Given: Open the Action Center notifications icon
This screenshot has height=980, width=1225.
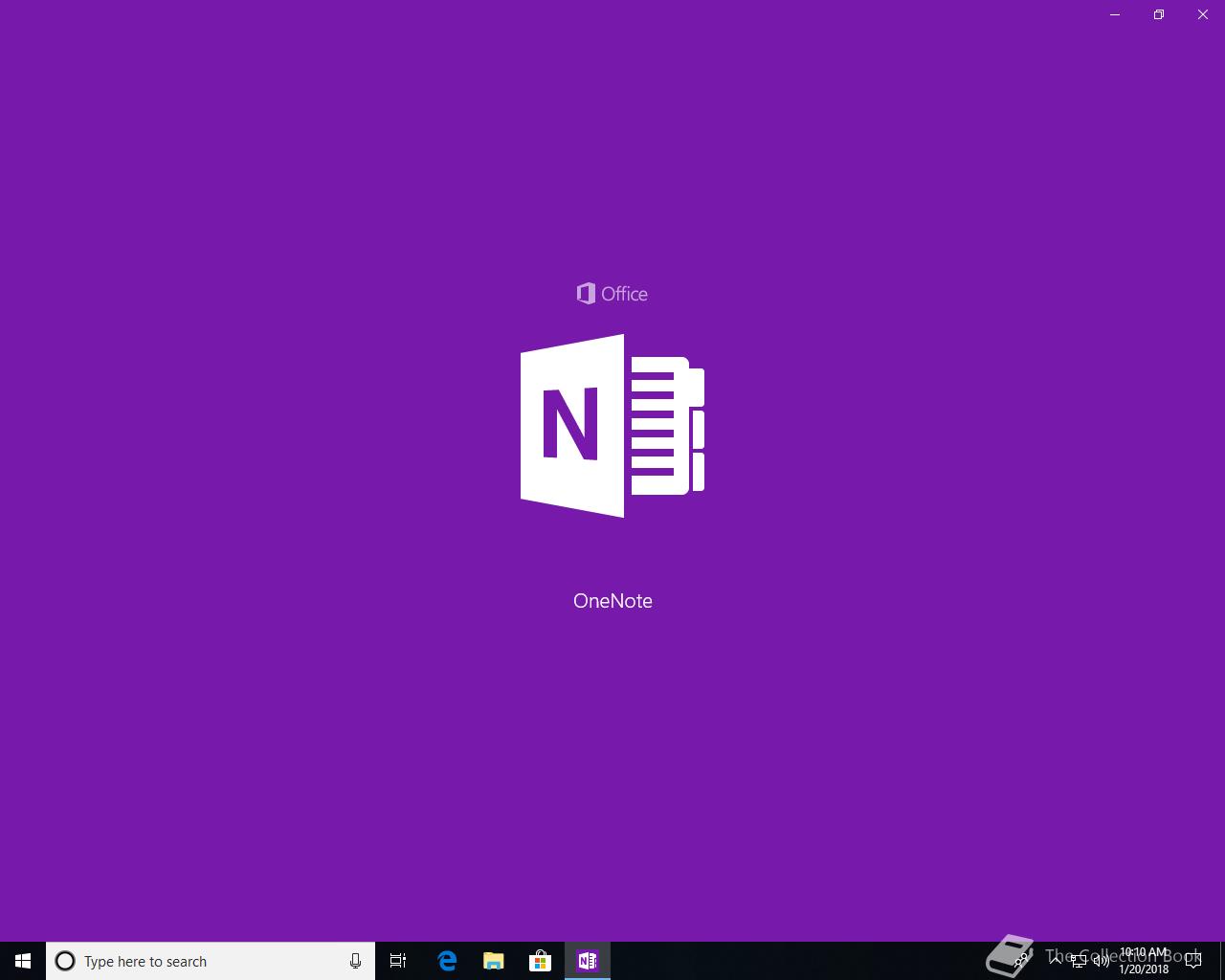Looking at the screenshot, I should (x=1193, y=961).
